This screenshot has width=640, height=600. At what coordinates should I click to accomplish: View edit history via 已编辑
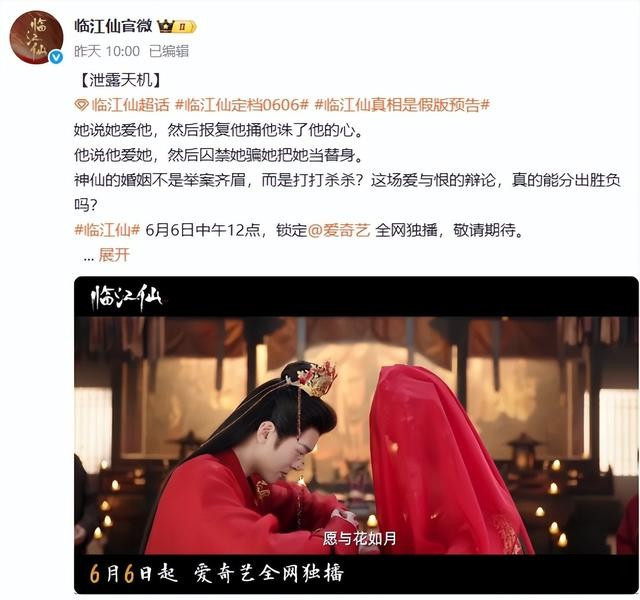pos(169,51)
